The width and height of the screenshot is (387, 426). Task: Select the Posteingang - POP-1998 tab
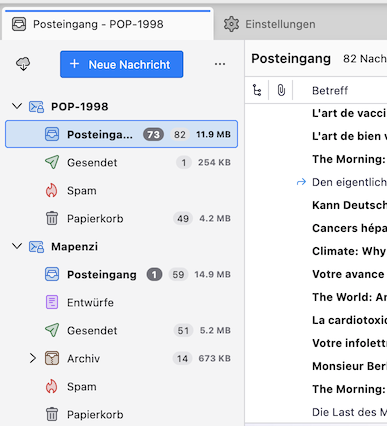107,24
